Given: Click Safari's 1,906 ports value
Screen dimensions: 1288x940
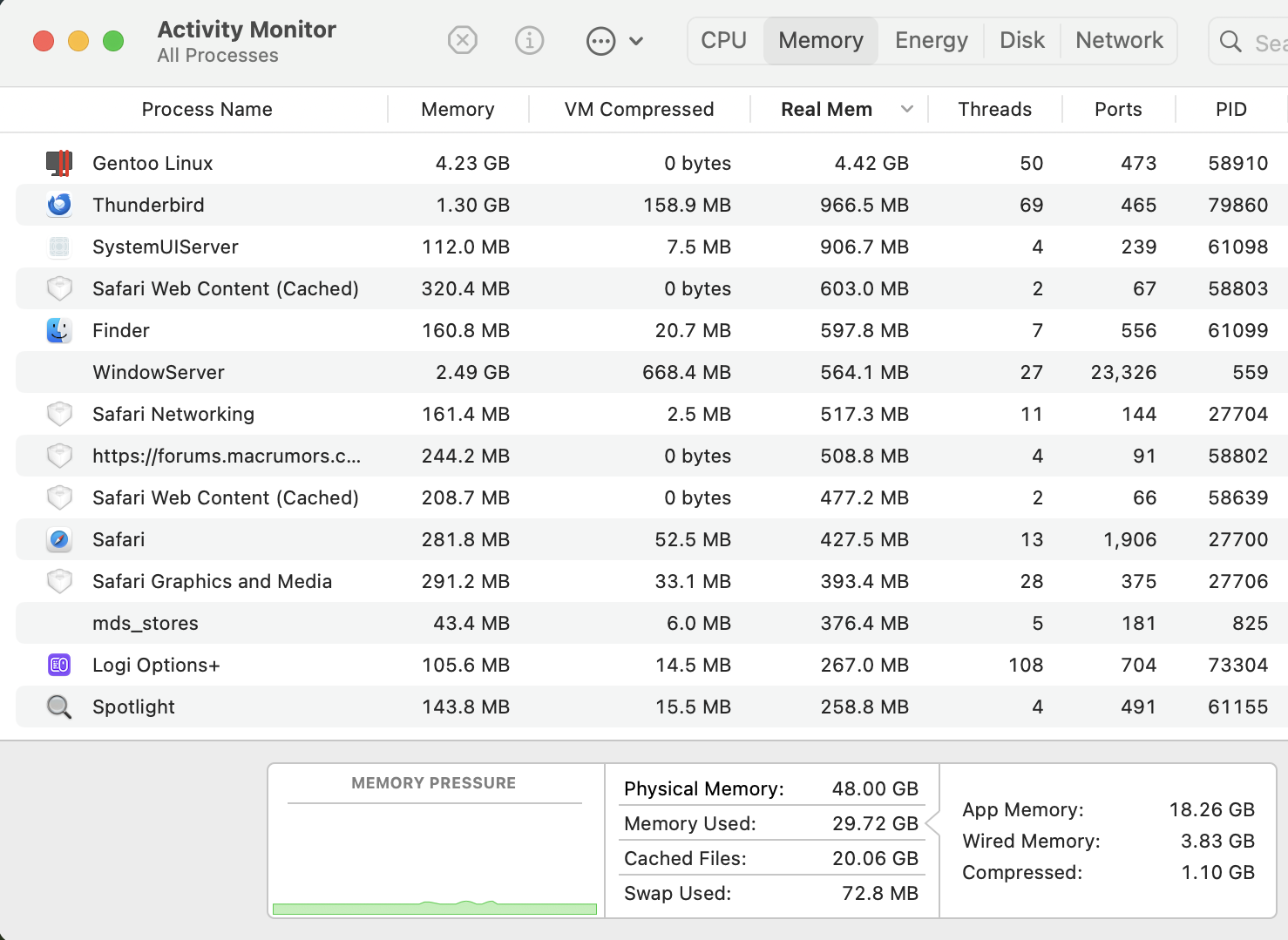Looking at the screenshot, I should coord(1130,539).
